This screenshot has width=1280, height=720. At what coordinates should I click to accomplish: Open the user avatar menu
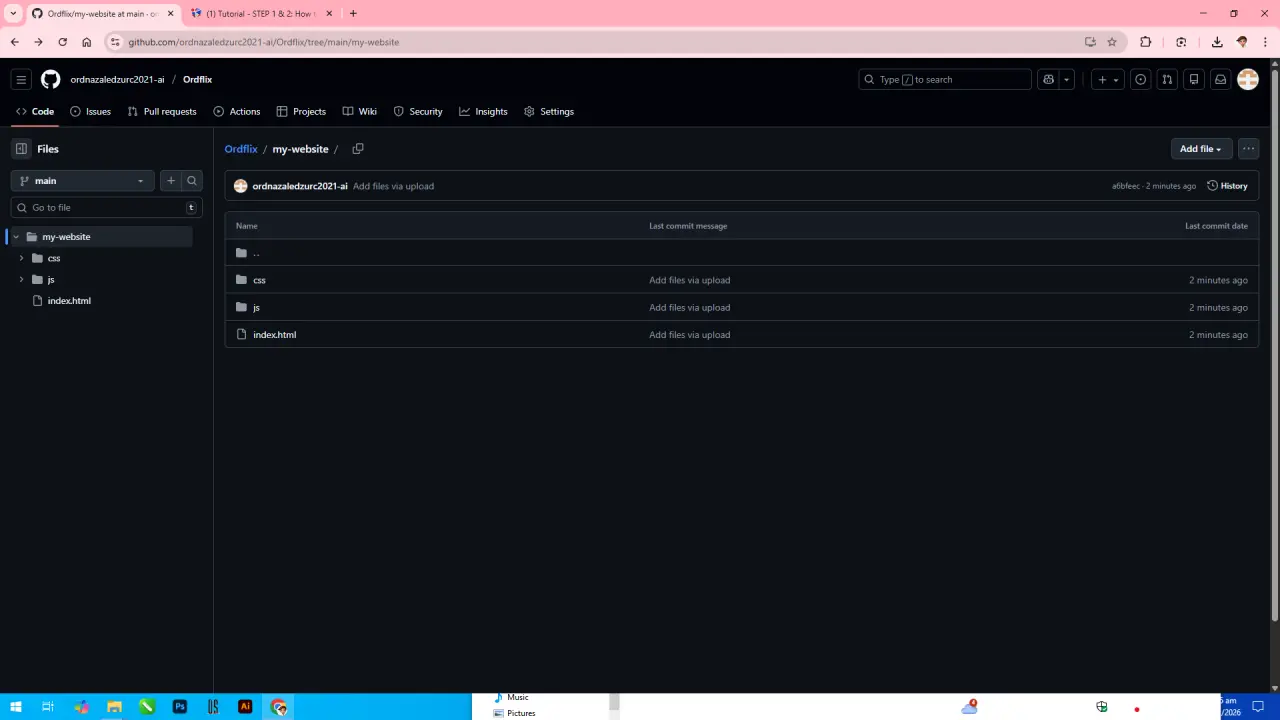point(1248,80)
